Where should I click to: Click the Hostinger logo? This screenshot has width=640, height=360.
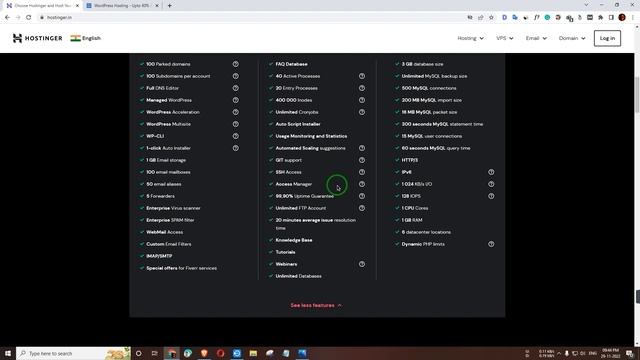point(38,38)
